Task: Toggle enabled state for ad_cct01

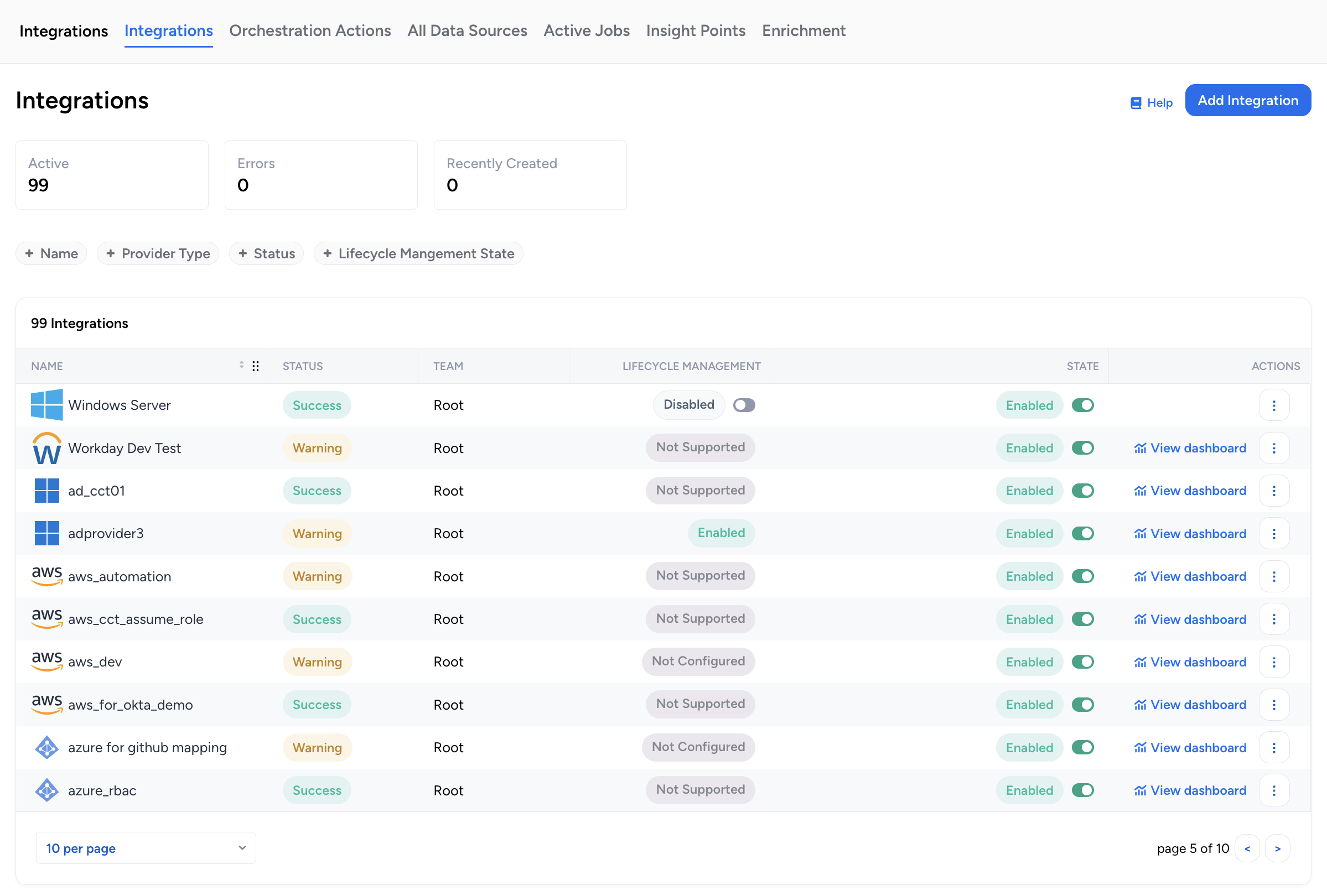Action: click(x=1082, y=491)
